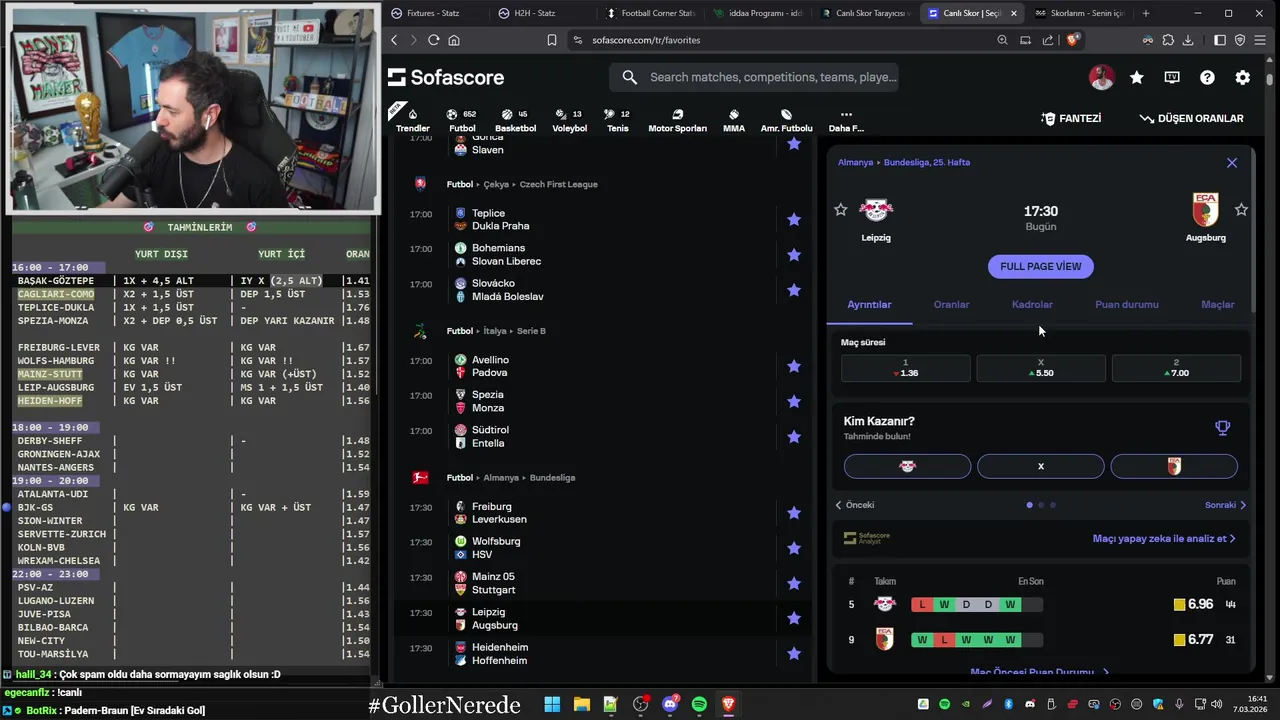The image size is (1280, 720).
Task: Open the TV schedule icon in header
Action: point(1172,77)
